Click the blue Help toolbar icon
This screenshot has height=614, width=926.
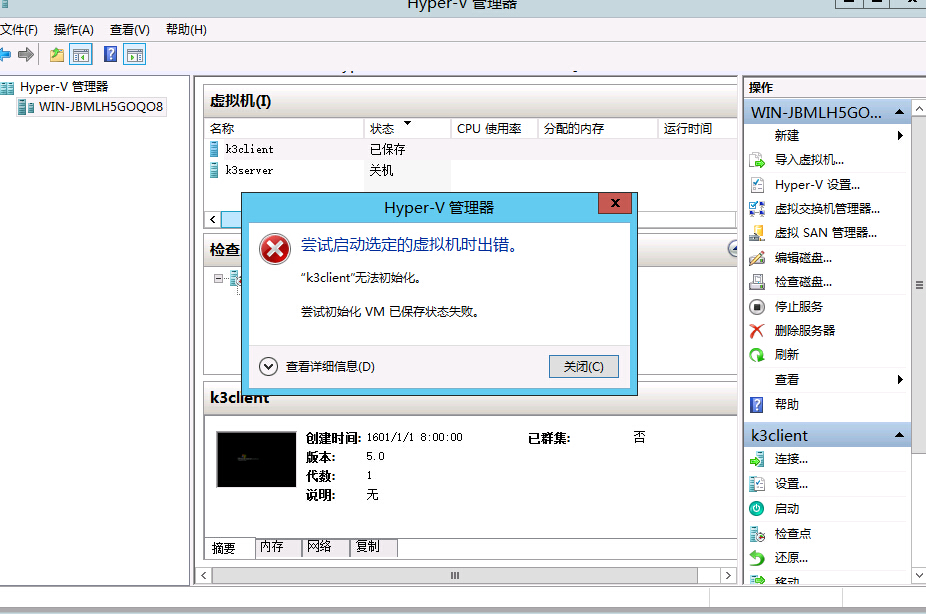[110, 54]
